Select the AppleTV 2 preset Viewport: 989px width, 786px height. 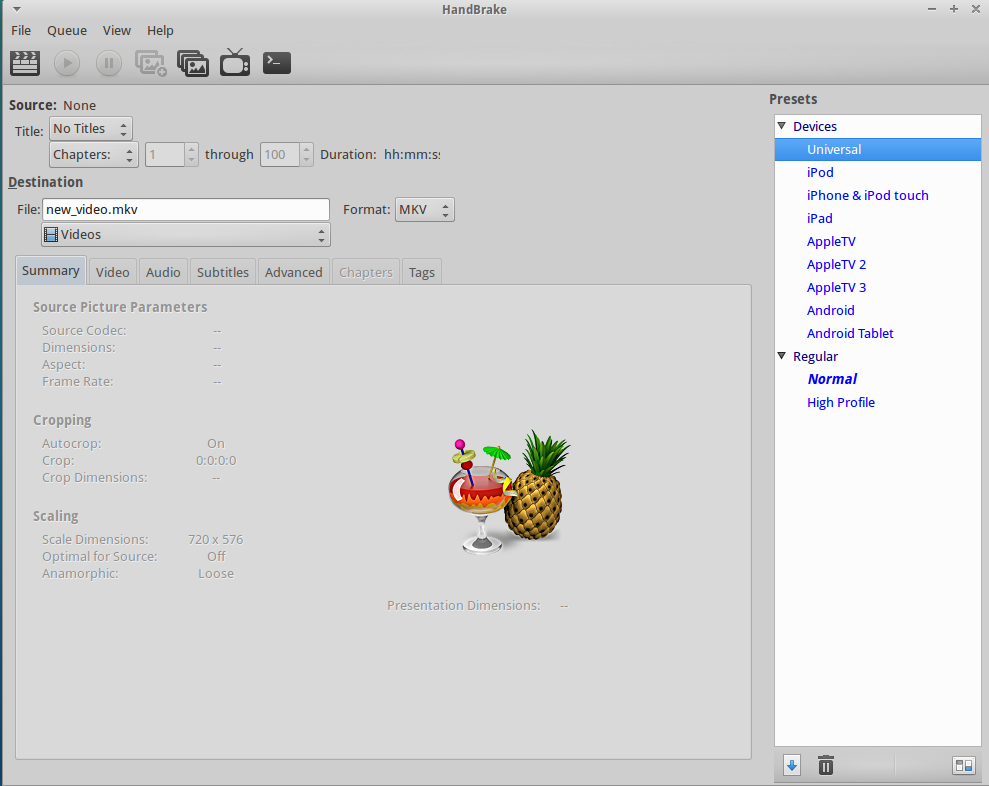[x=877, y=264]
